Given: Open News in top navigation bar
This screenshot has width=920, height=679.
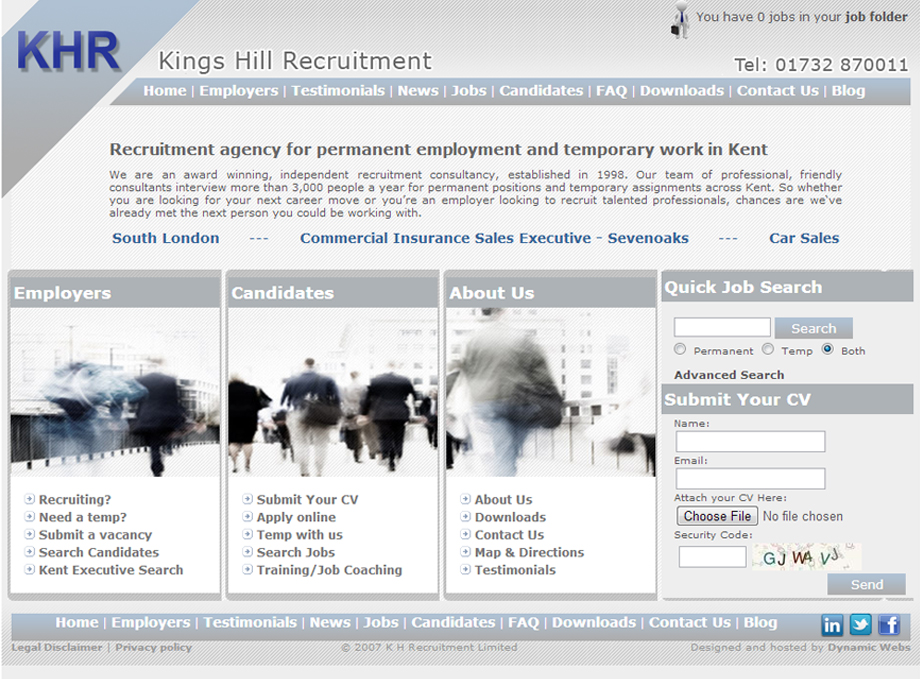Looking at the screenshot, I should [418, 91].
